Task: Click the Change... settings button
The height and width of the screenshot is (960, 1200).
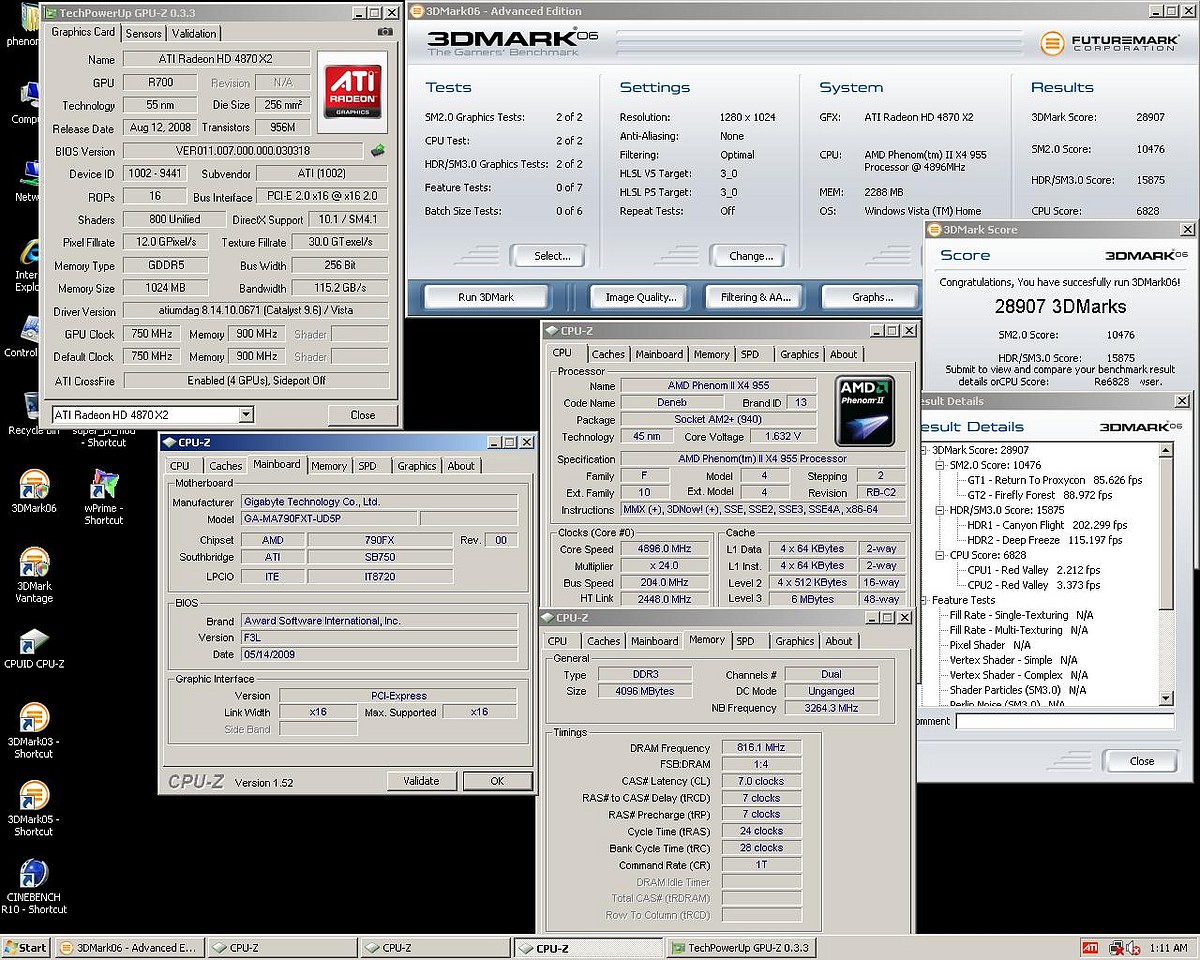Action: (x=751, y=256)
